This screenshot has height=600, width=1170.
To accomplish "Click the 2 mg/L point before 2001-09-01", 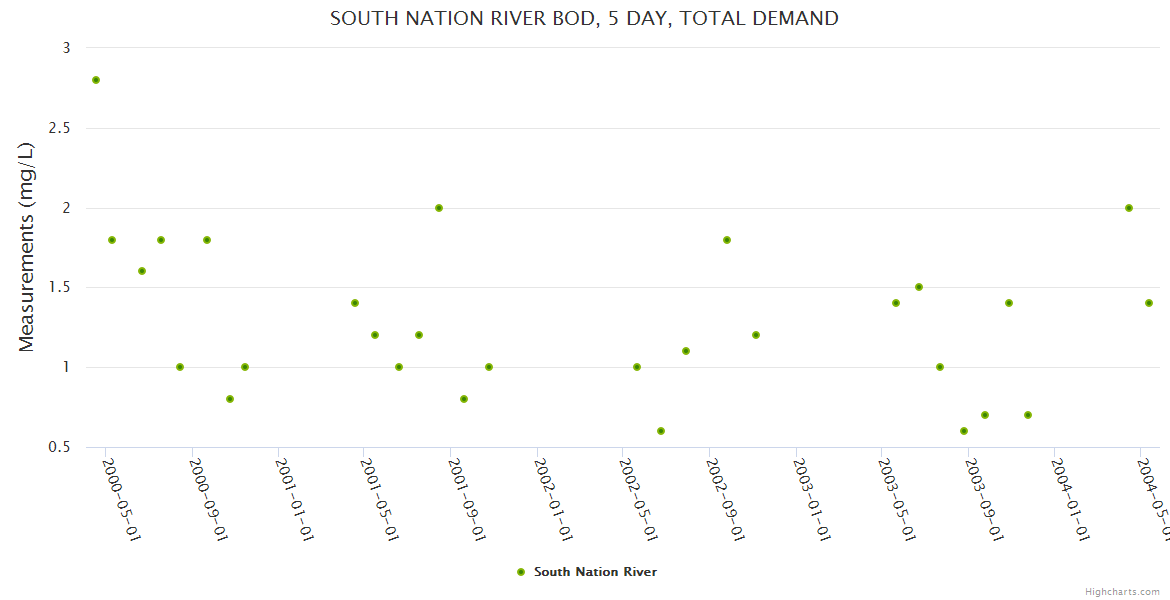I will click(x=439, y=208).
